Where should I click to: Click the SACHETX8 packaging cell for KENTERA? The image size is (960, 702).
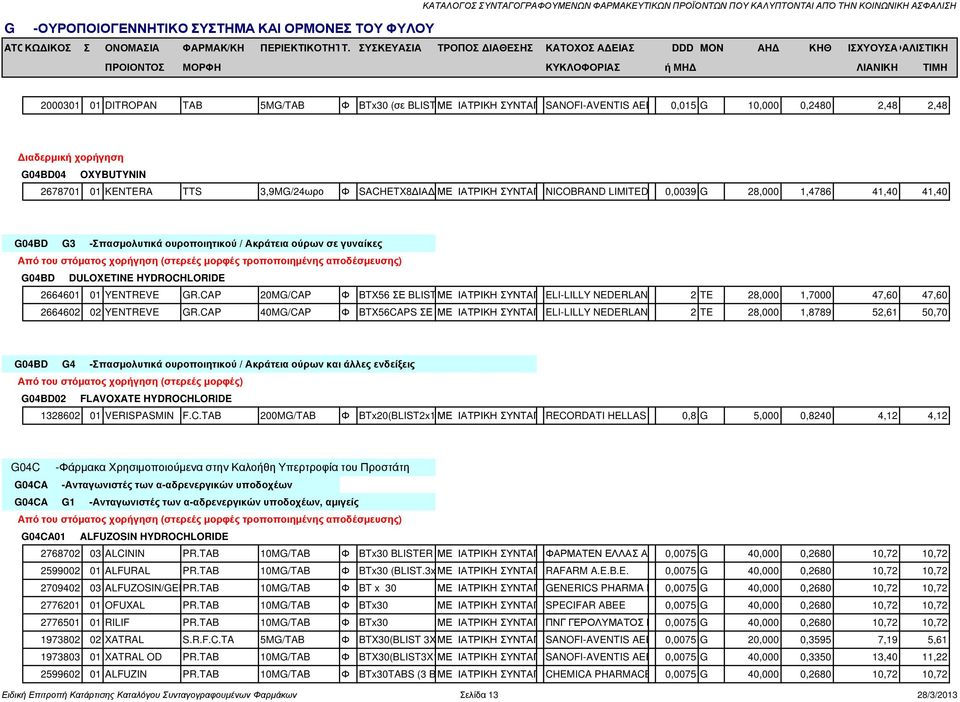(396, 192)
